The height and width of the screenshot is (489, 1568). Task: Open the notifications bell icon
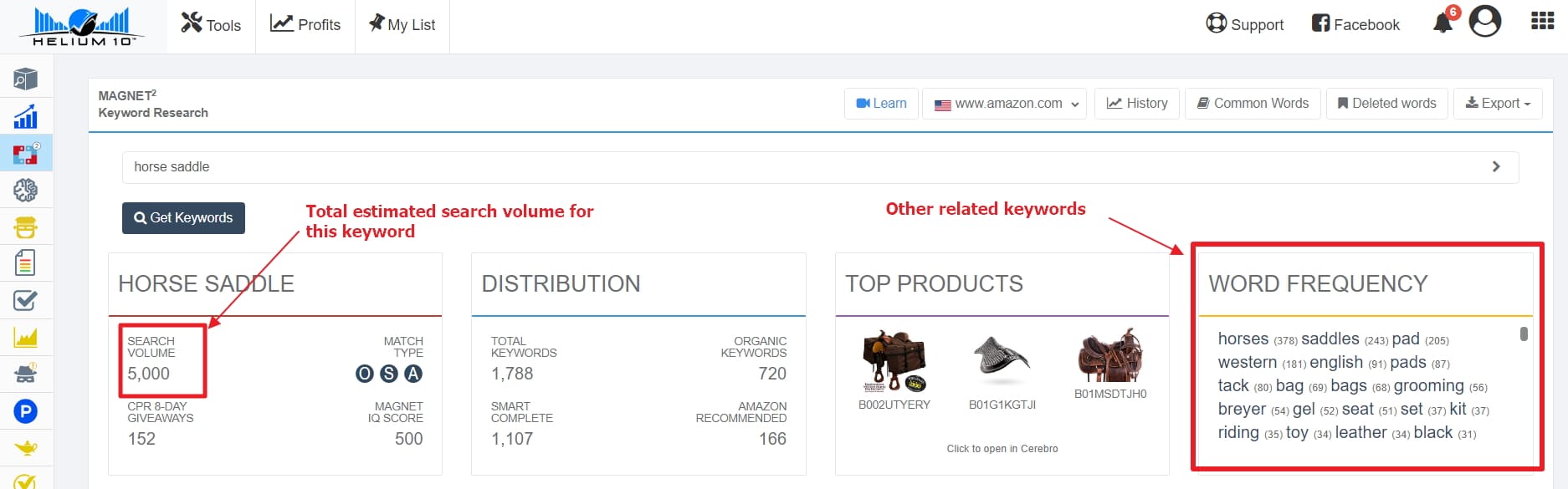pos(1443,23)
